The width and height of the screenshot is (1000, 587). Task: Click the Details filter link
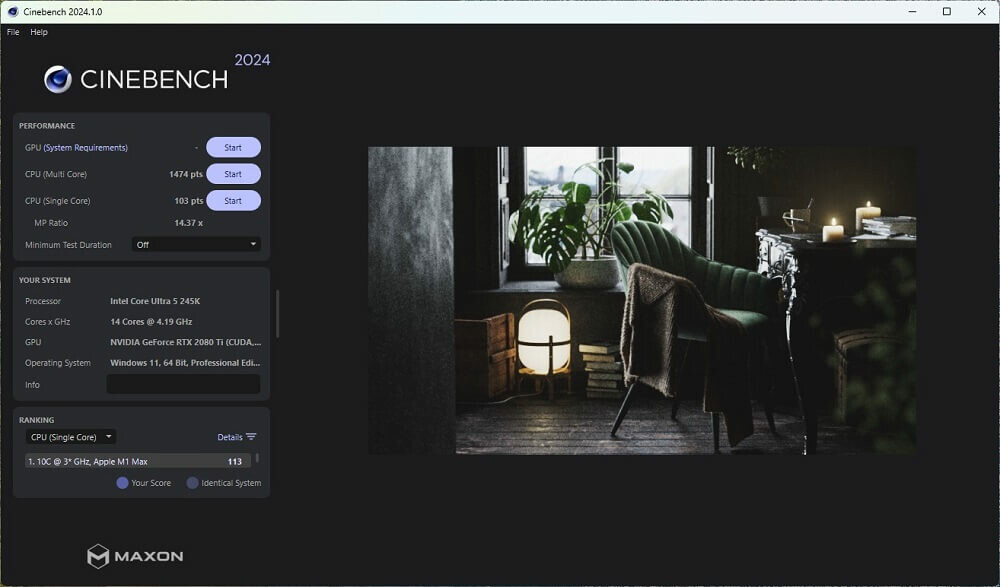(x=230, y=437)
